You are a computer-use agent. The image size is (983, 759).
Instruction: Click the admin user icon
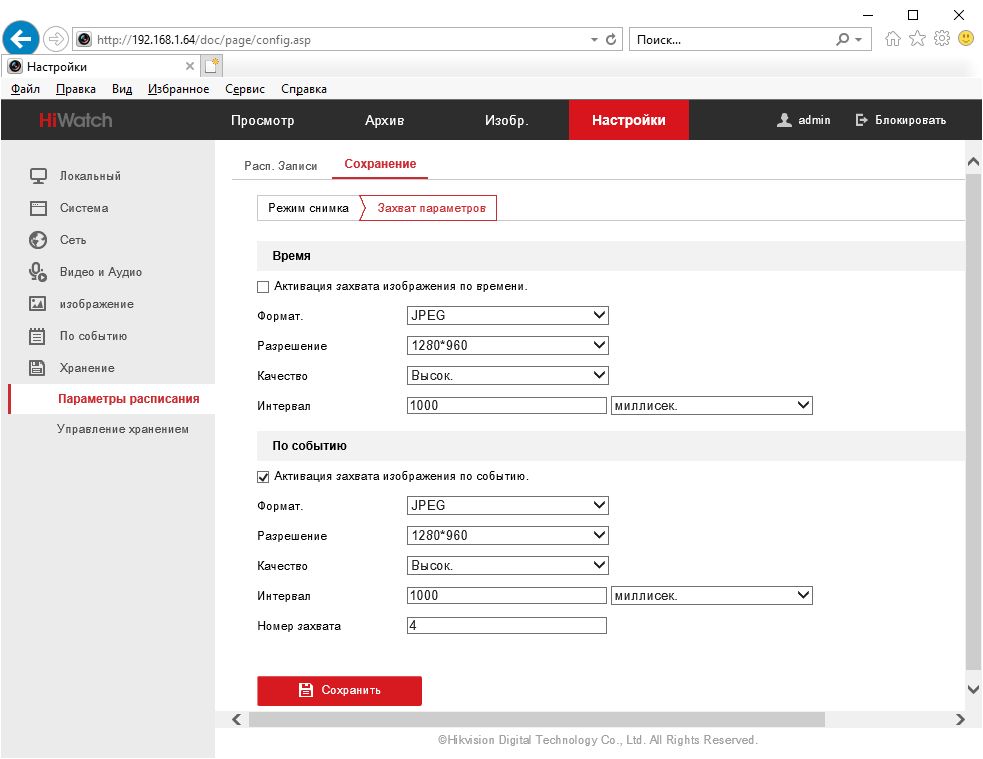pyautogui.click(x=784, y=120)
